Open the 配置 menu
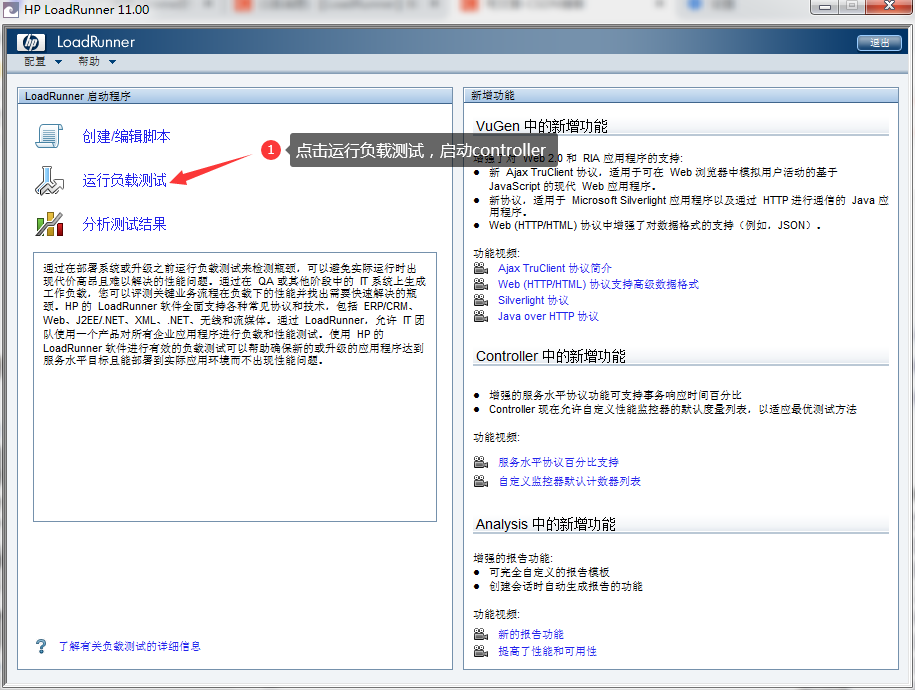The image size is (915, 690). pyautogui.click(x=35, y=61)
